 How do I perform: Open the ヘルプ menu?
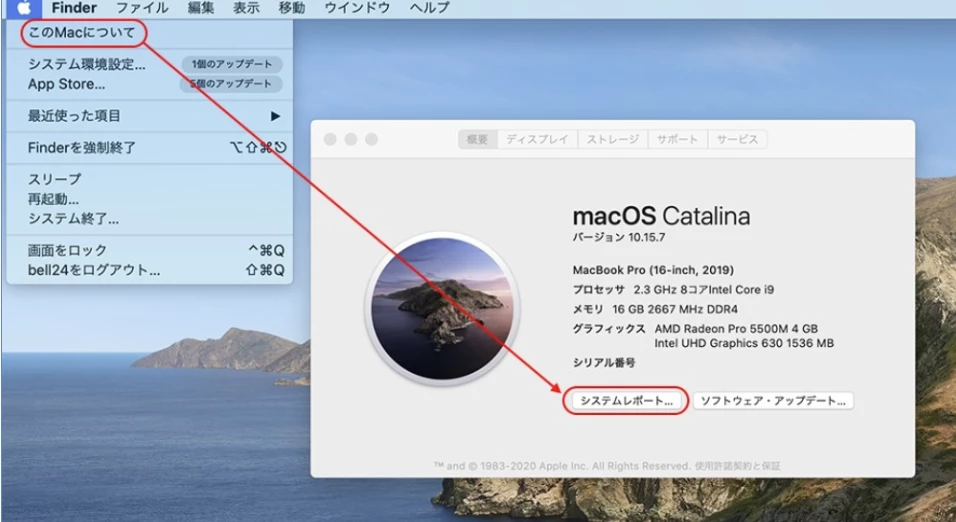click(429, 8)
